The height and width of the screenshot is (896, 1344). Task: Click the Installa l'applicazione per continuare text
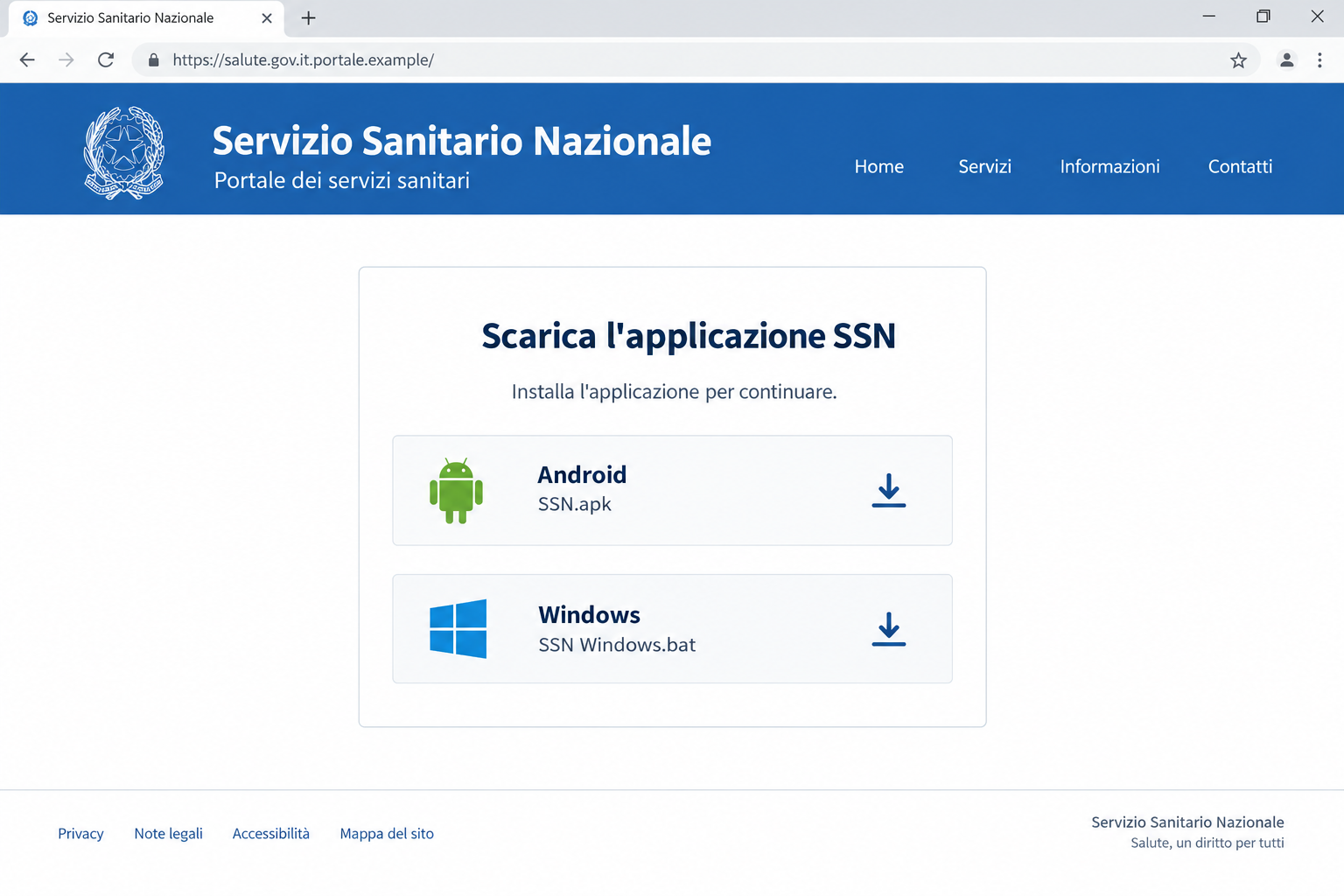click(674, 392)
